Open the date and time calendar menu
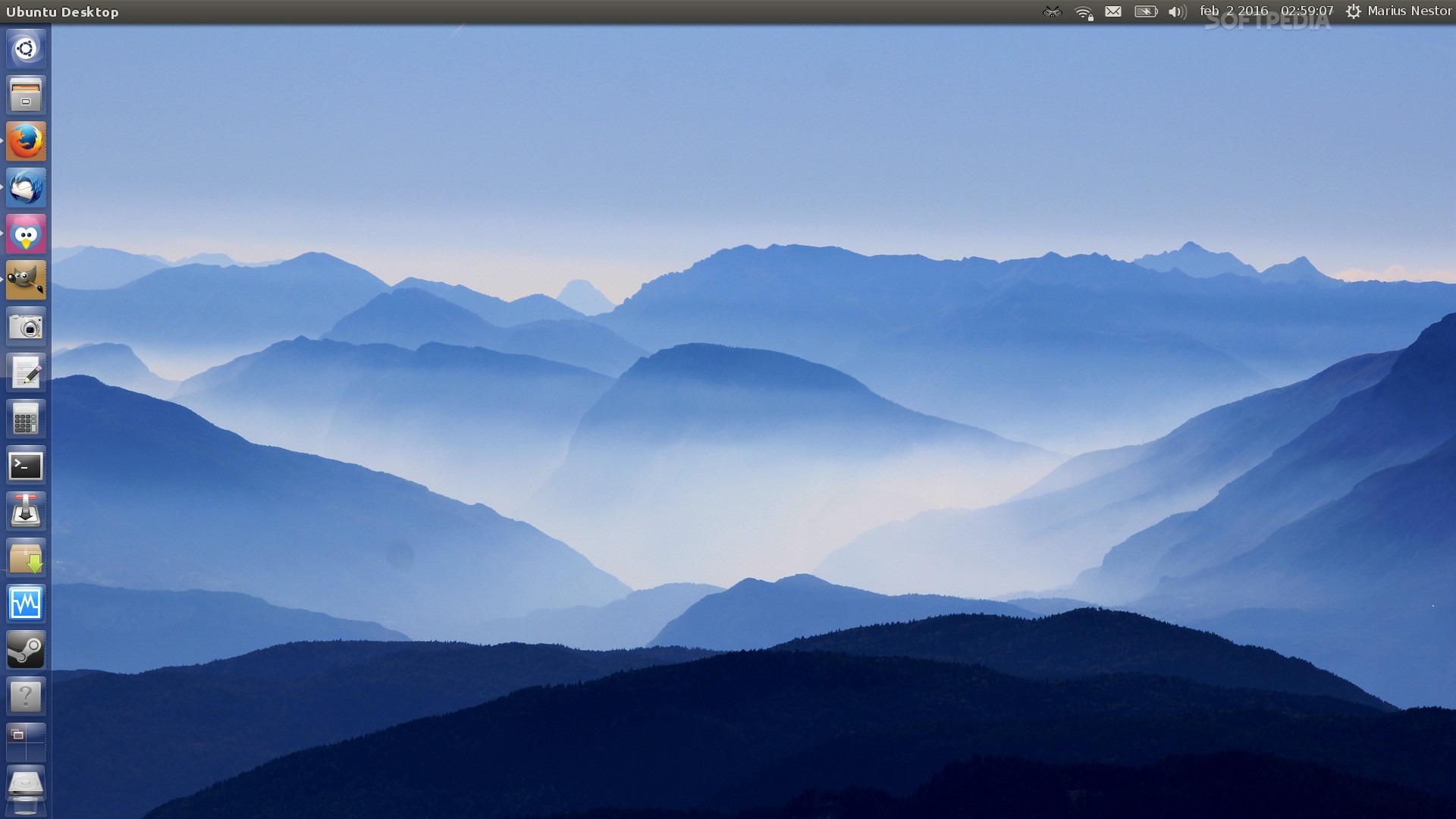The image size is (1456, 819). [x=1266, y=11]
